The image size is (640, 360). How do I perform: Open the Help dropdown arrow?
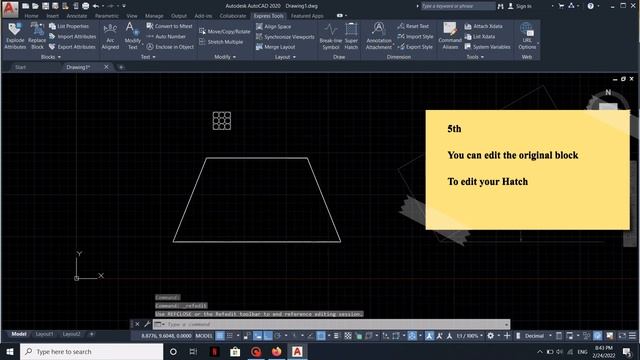point(597,6)
